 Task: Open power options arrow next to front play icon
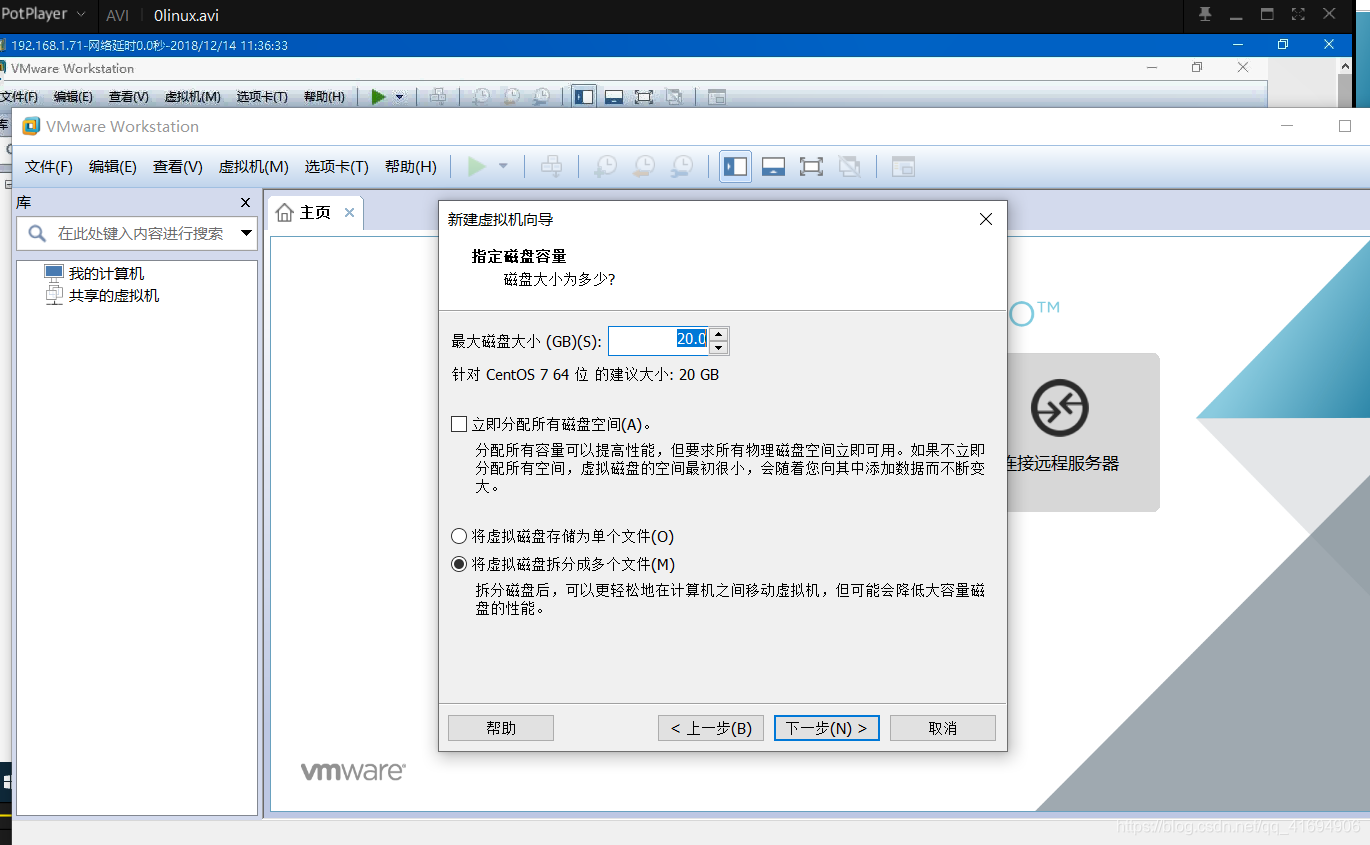pos(503,166)
